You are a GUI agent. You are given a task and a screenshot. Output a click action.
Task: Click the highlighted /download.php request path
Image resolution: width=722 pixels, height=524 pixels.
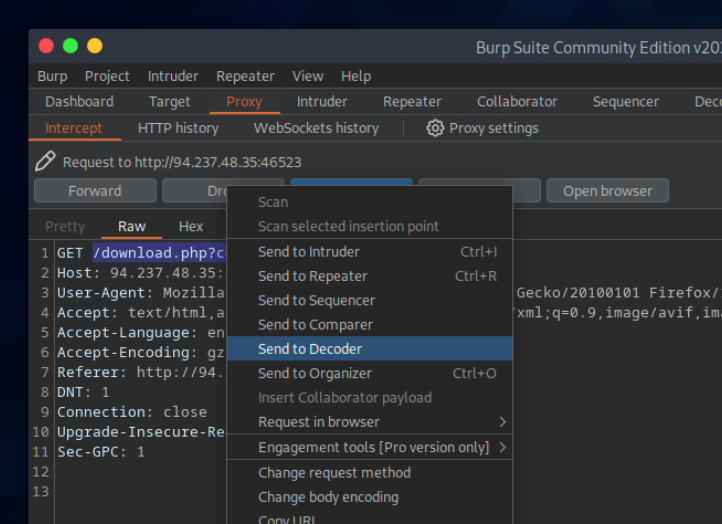(159, 253)
